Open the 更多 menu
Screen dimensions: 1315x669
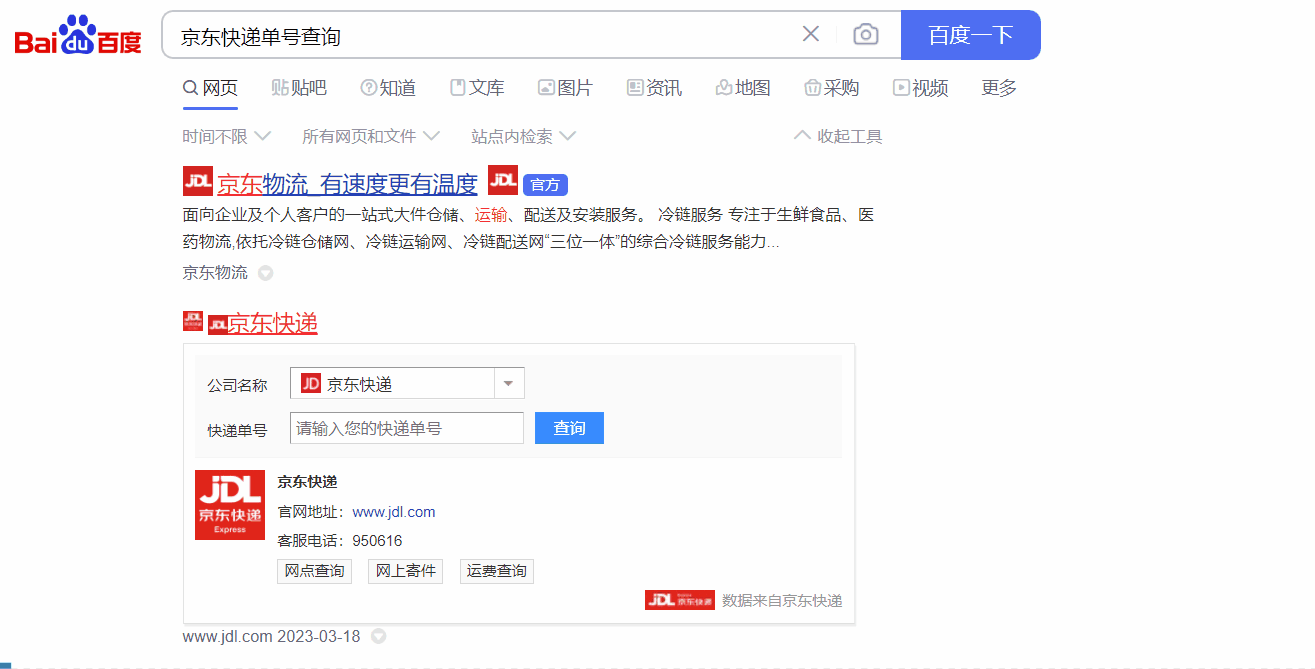(999, 88)
